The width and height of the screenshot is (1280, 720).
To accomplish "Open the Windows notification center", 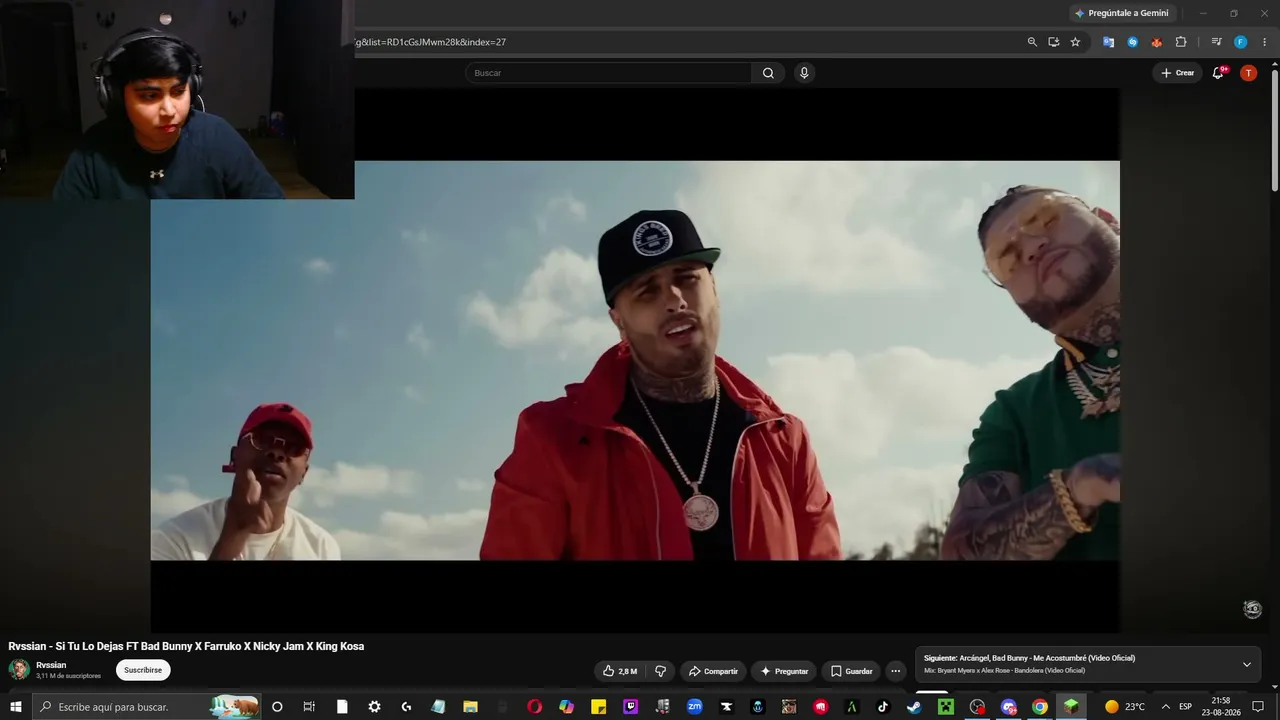I will [x=1258, y=706].
